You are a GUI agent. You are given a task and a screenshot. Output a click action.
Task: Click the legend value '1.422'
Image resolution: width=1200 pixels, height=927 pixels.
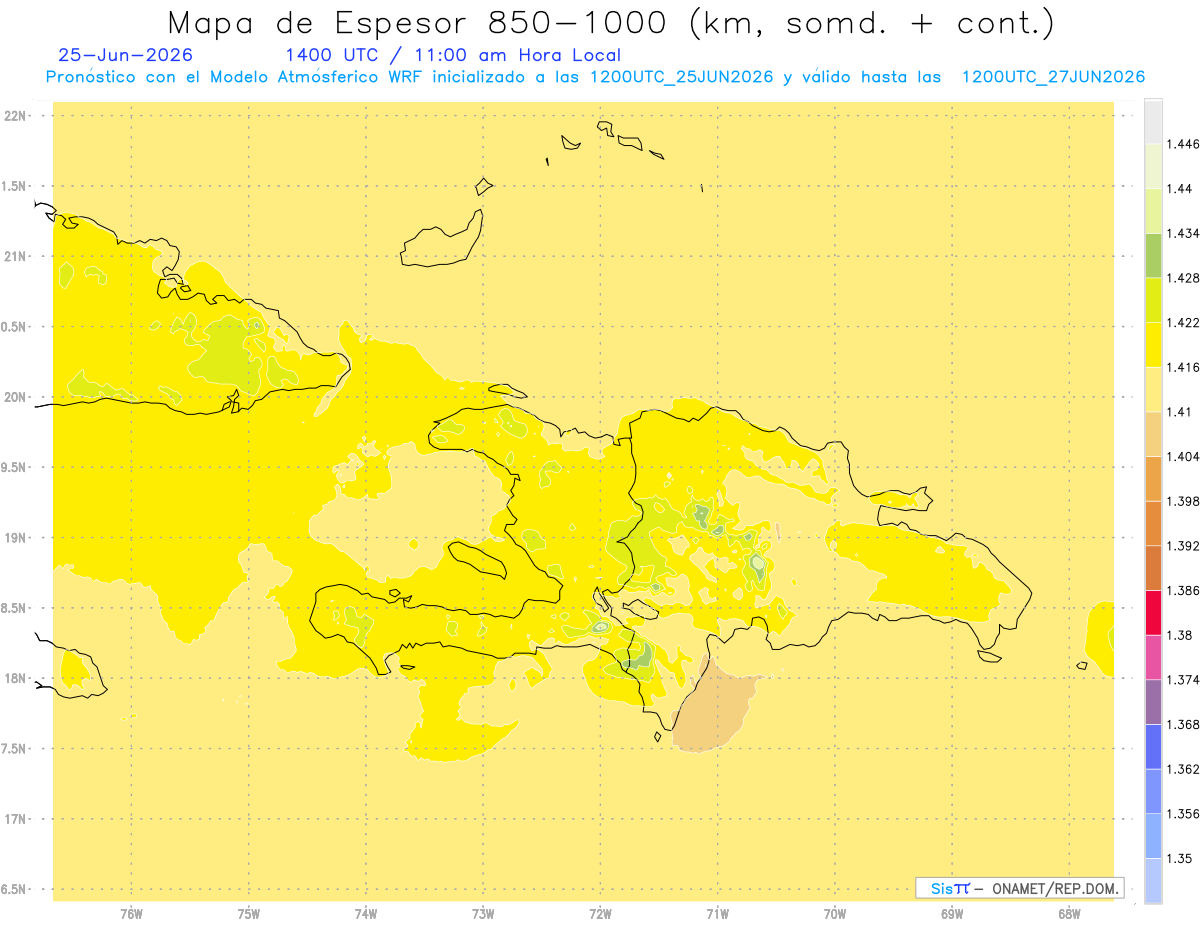point(1183,322)
